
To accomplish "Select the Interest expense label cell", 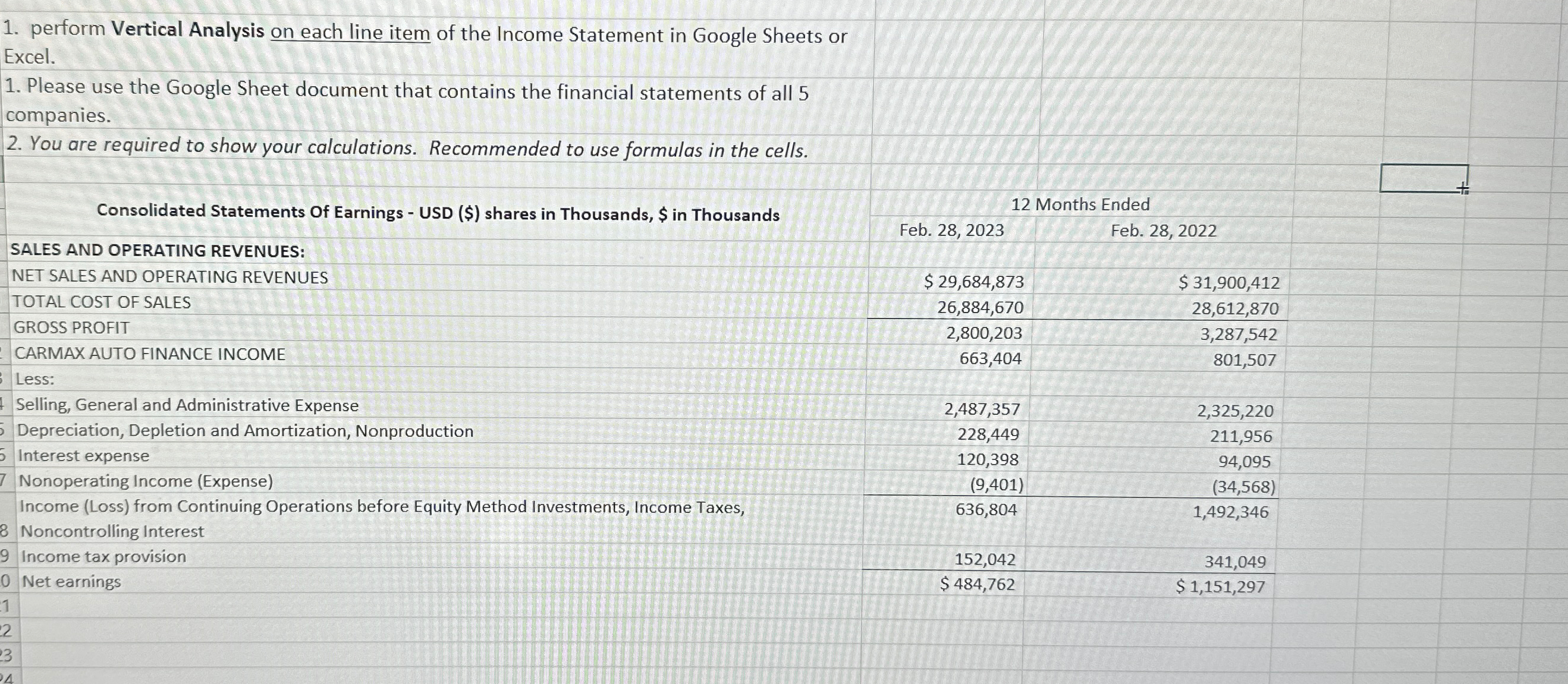I will [x=83, y=456].
